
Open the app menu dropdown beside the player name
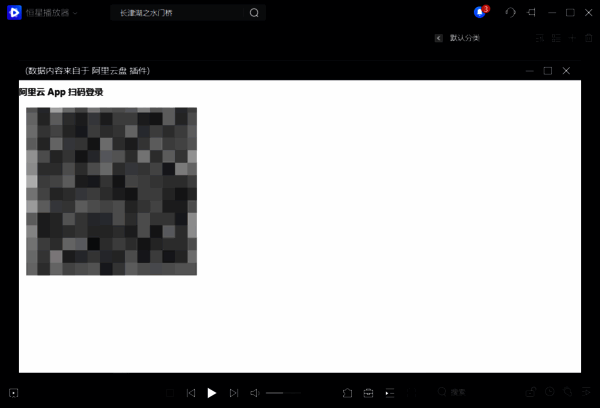coord(75,13)
